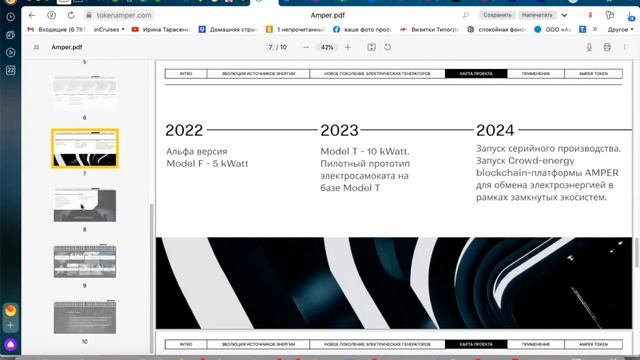Open the profile icon beside the back arrow
640x360 pixels.
[51, 15]
